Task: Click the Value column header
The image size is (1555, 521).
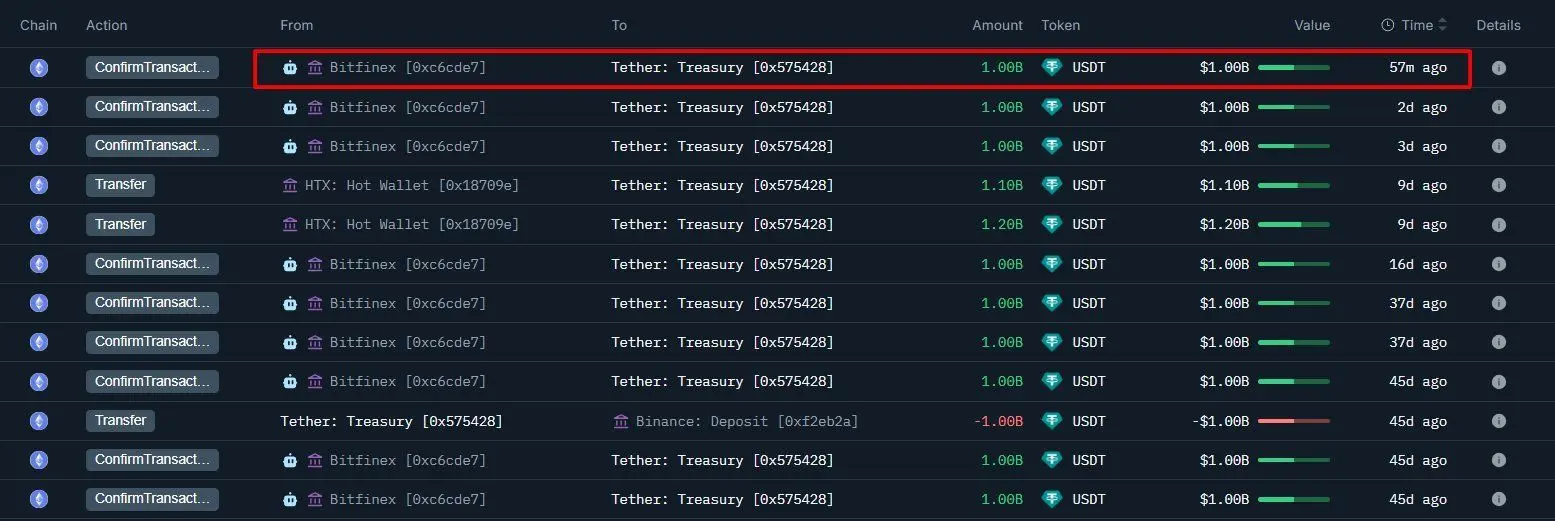Action: pyautogui.click(x=1312, y=25)
